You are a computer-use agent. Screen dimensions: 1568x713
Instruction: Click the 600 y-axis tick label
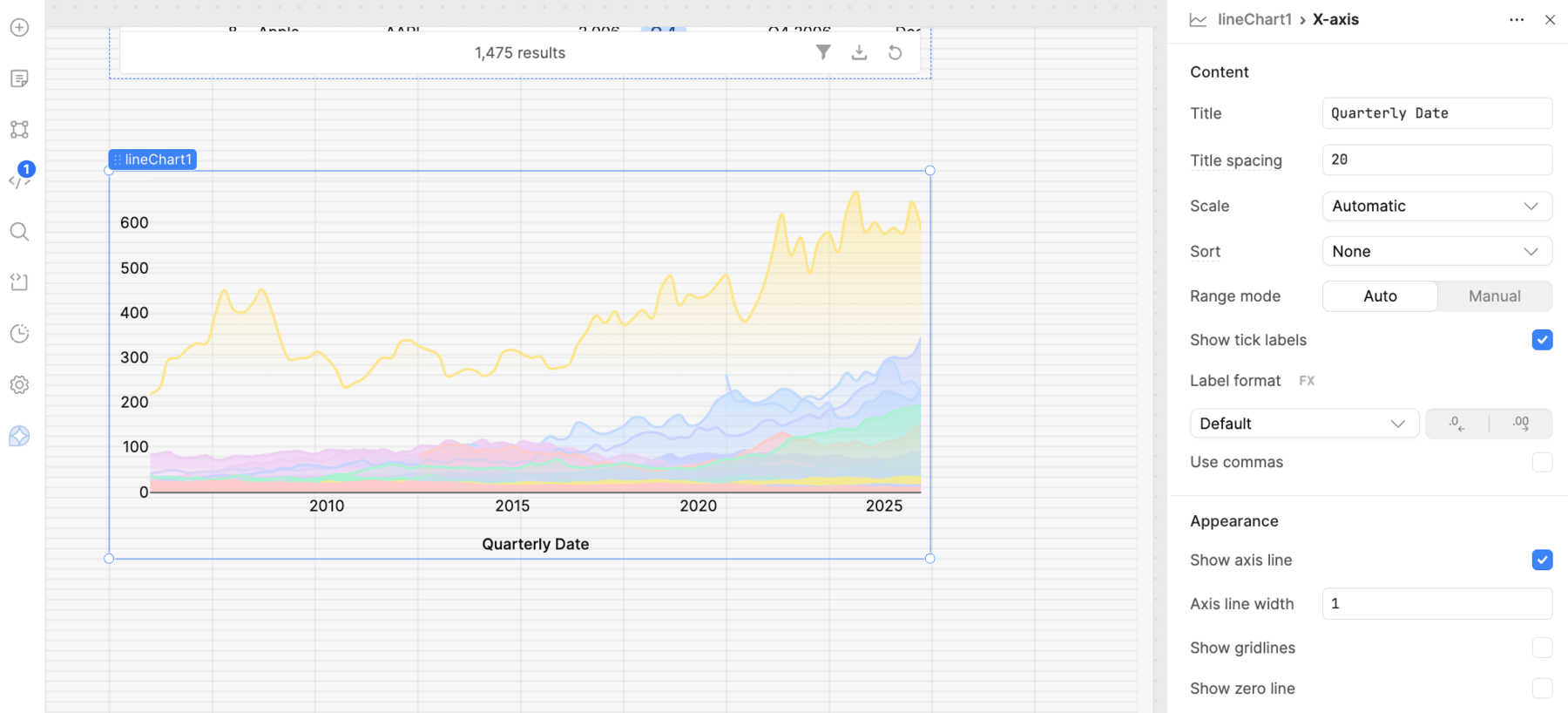point(134,222)
